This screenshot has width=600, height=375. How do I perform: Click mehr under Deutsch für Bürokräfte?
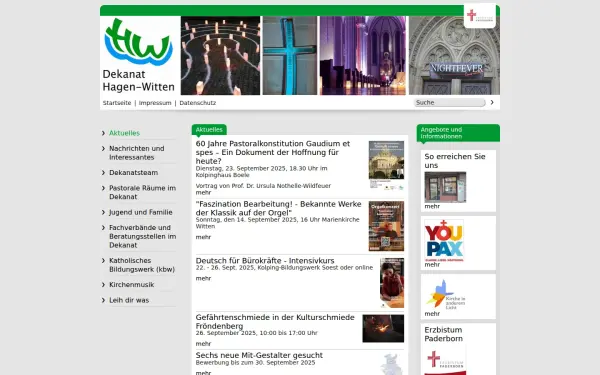203,279
